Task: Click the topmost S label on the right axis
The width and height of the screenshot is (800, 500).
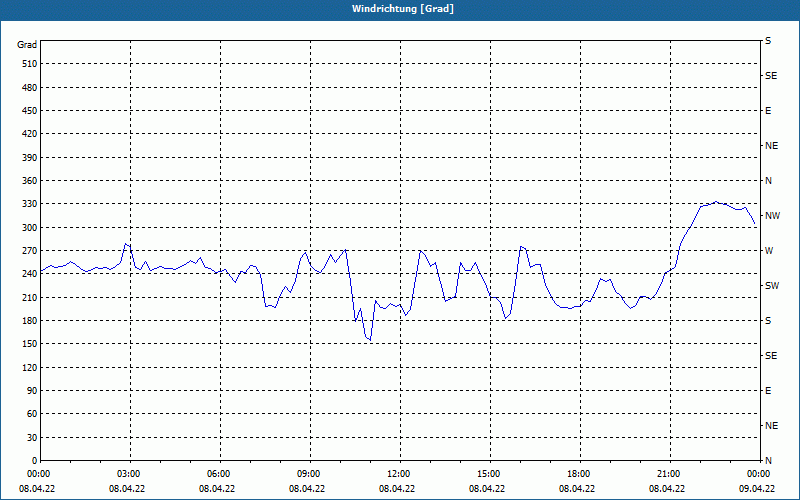Action: pyautogui.click(x=768, y=41)
